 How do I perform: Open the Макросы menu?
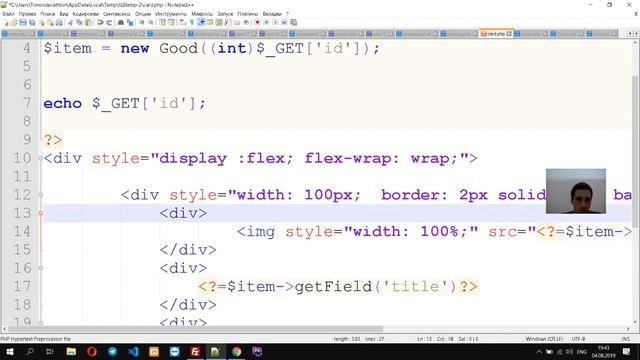tap(202, 14)
